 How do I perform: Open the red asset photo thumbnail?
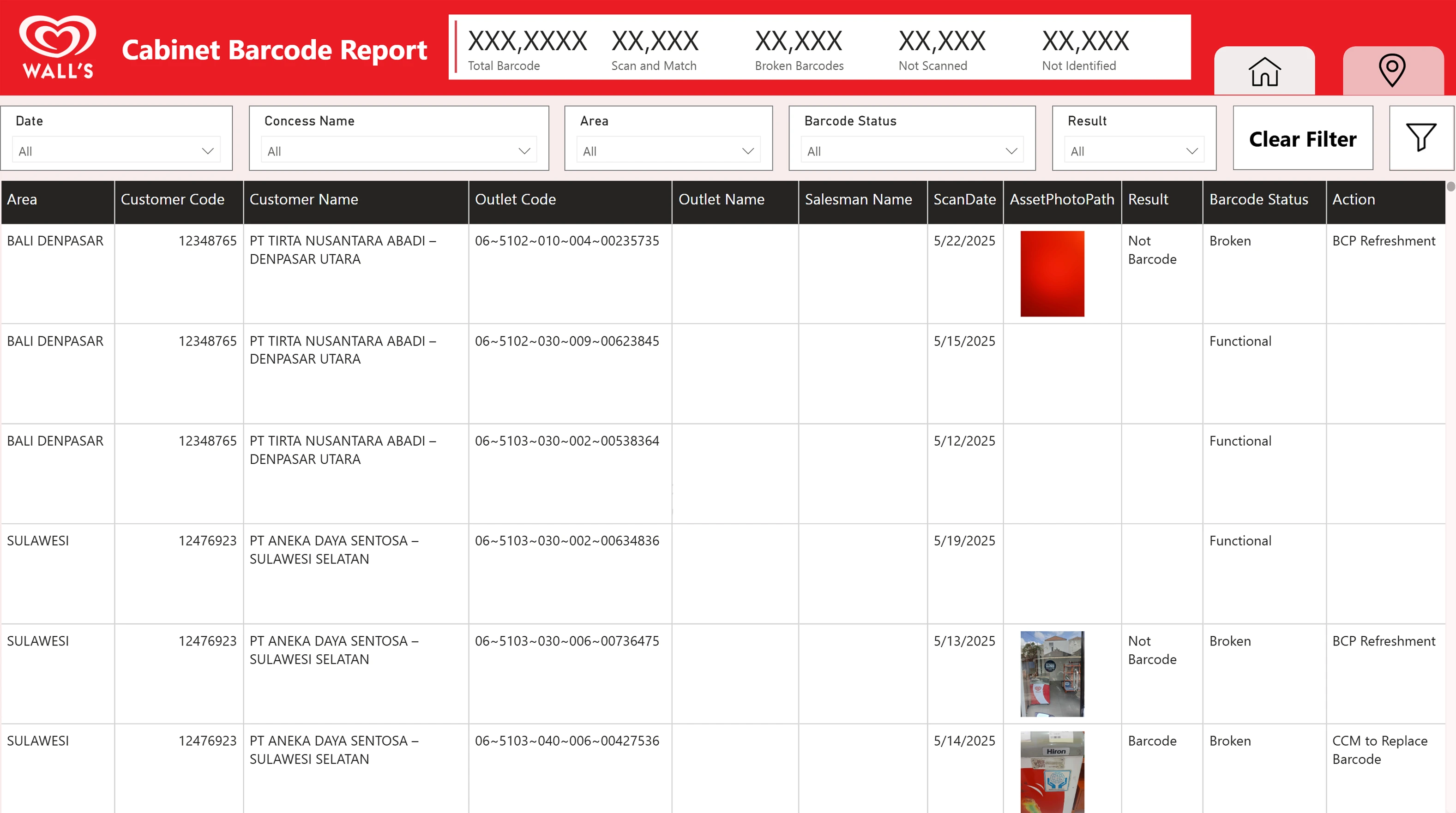pyautogui.click(x=1052, y=274)
